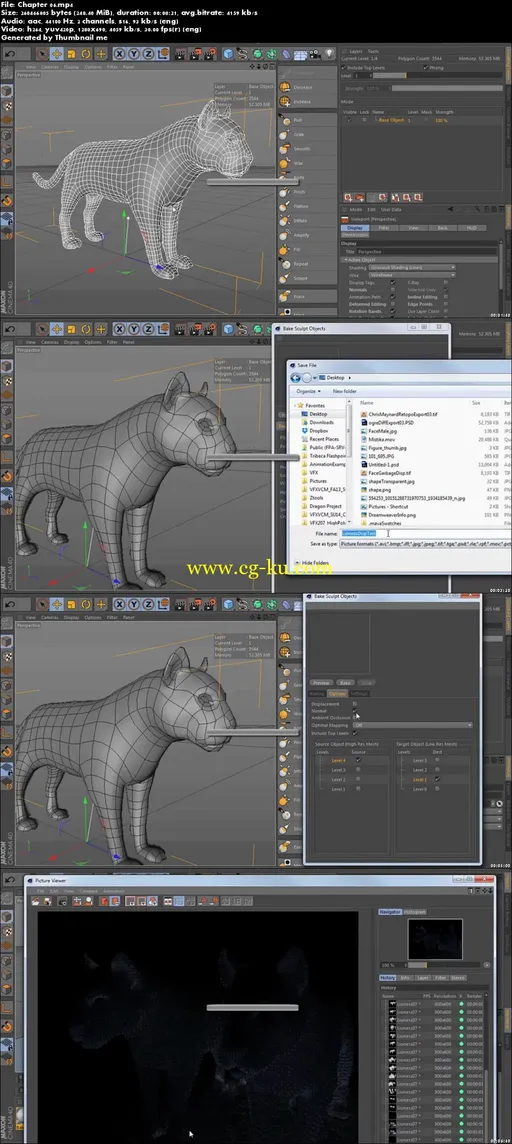
Task: Switch to the Filter tab in the Viewport attributes
Action: [x=384, y=228]
